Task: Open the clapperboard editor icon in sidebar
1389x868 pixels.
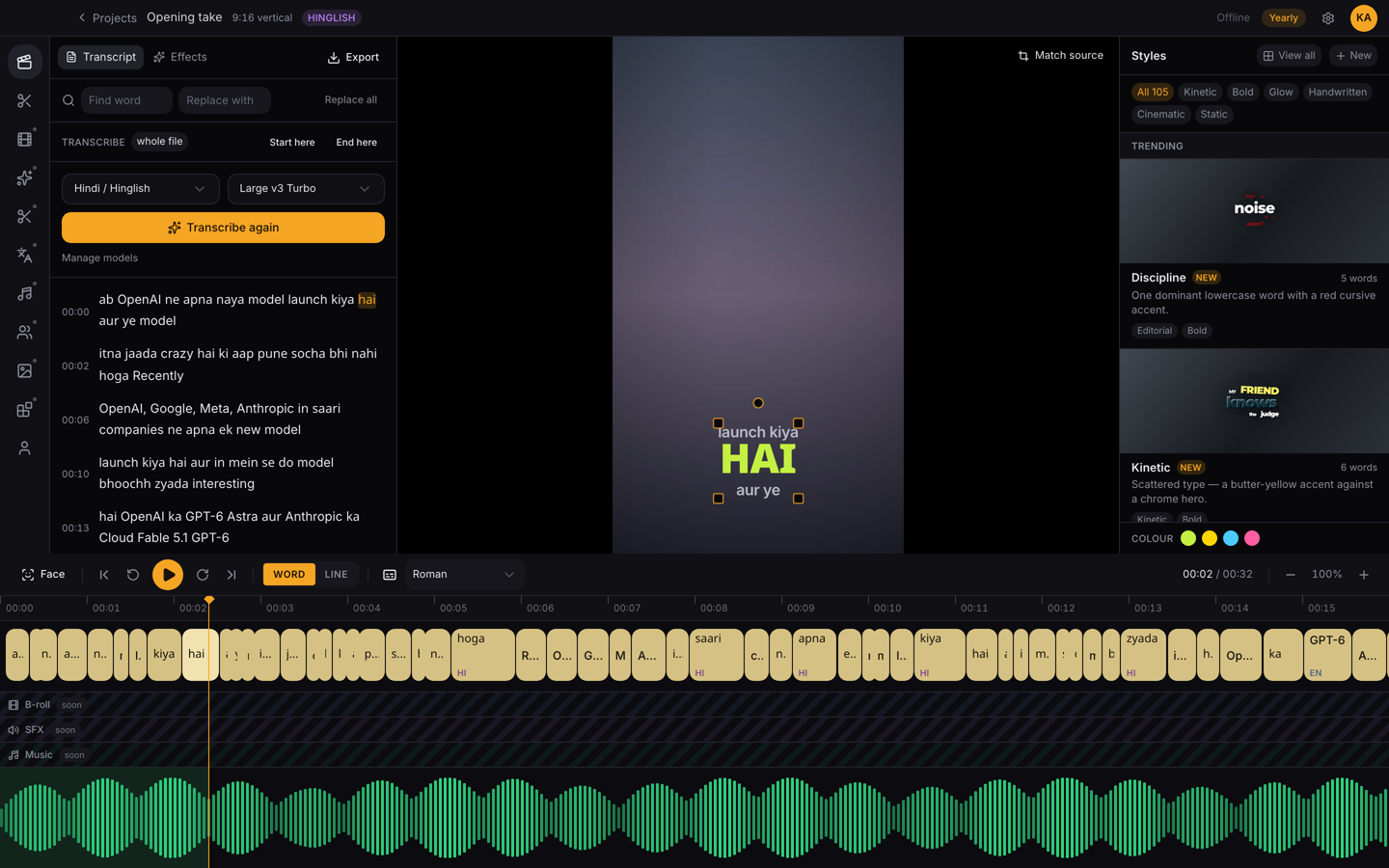Action: 24,62
